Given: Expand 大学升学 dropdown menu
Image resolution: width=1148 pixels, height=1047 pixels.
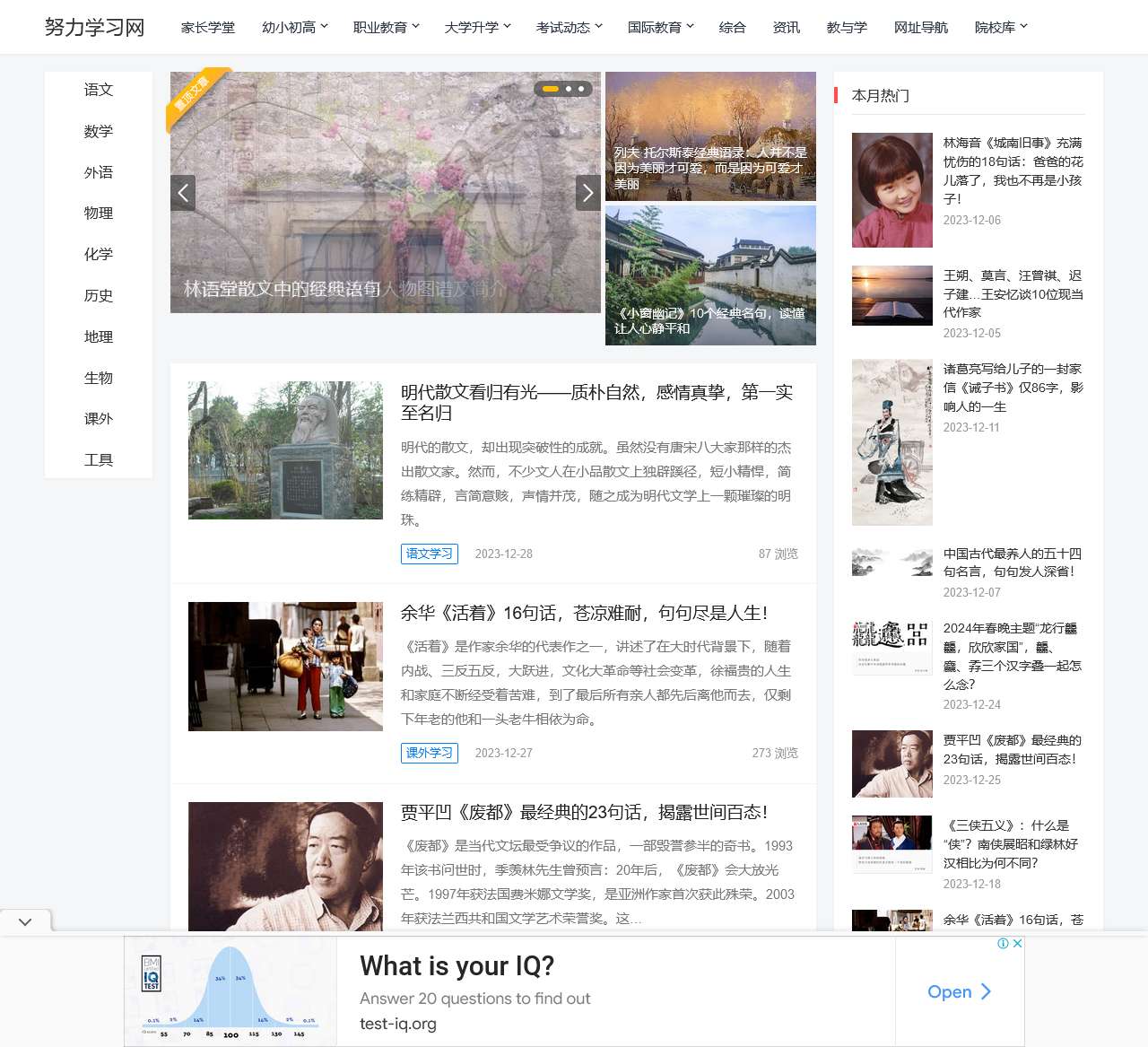Looking at the screenshot, I should 478,28.
